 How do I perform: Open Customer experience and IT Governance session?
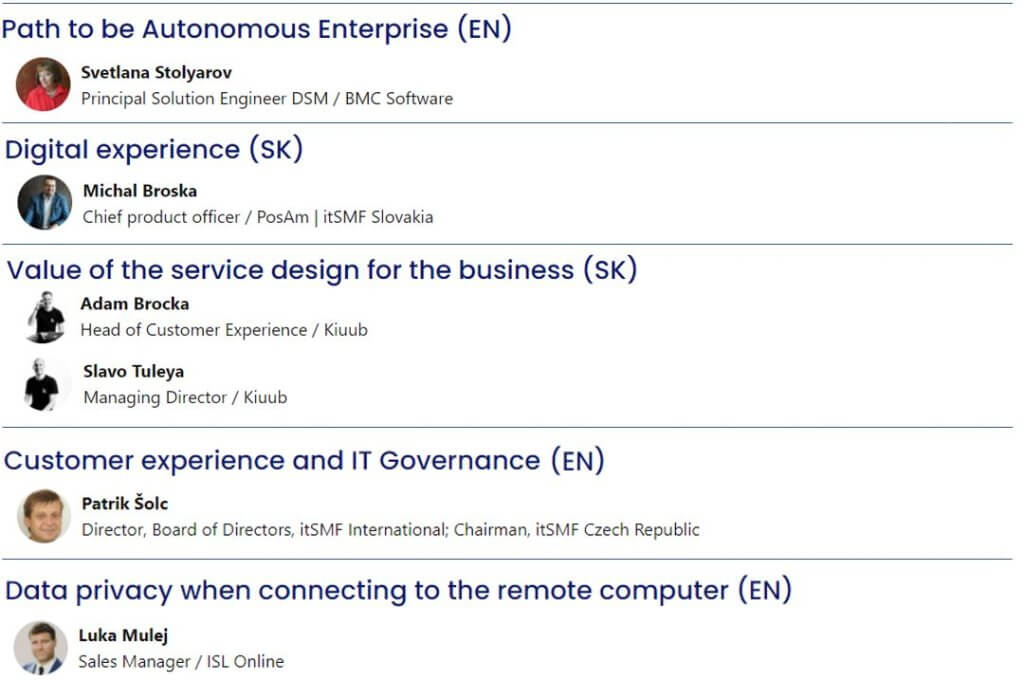[304, 460]
